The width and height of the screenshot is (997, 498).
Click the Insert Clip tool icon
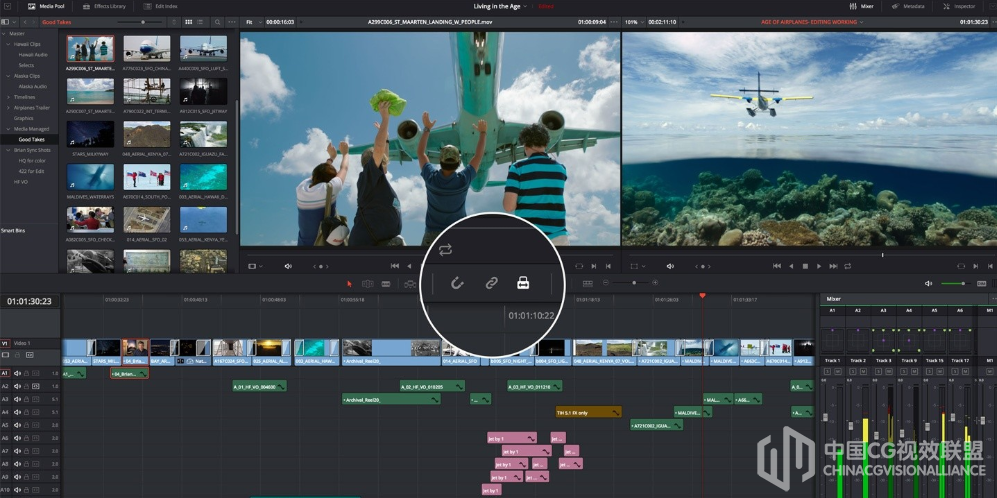(x=410, y=284)
